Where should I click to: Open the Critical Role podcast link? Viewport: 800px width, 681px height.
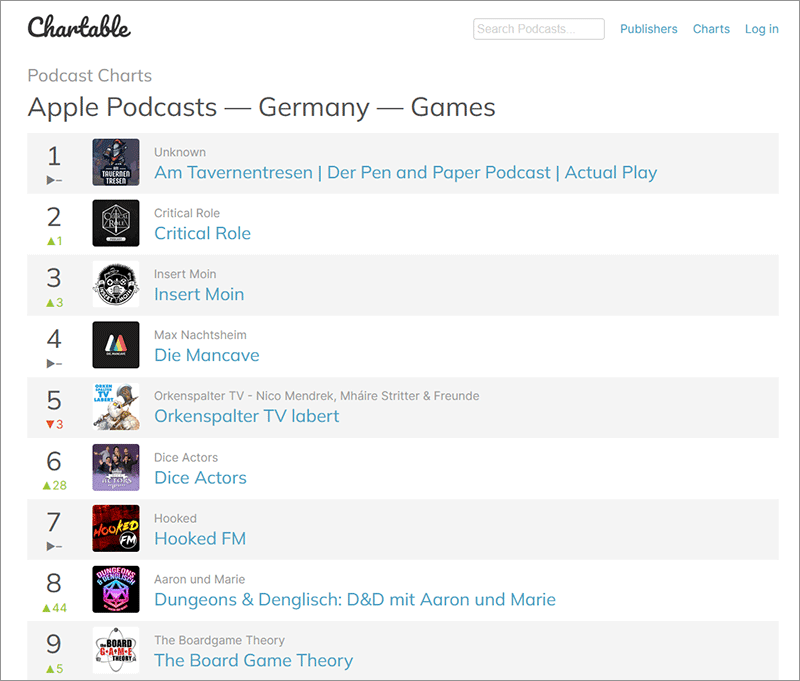(x=202, y=233)
